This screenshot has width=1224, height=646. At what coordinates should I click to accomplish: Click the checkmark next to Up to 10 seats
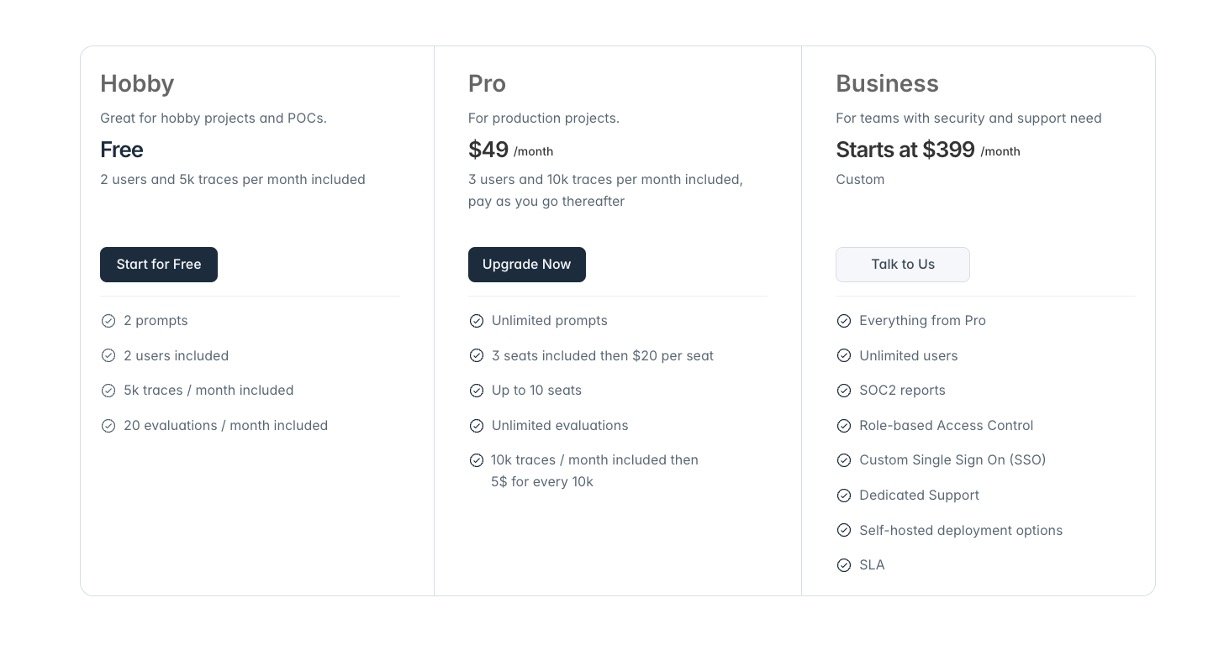pyautogui.click(x=476, y=391)
